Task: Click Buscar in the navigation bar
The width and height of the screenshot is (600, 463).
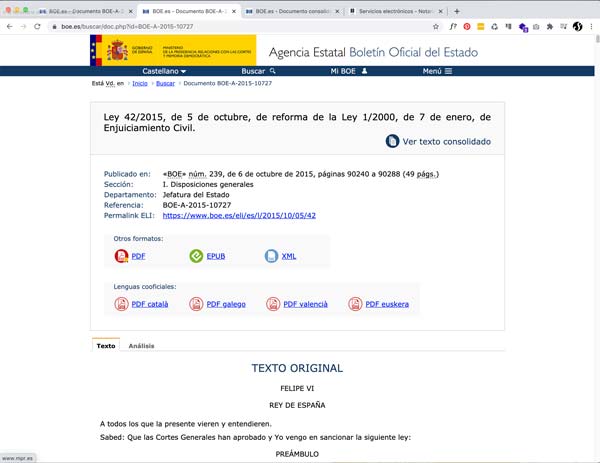Action: pyautogui.click(x=257, y=72)
